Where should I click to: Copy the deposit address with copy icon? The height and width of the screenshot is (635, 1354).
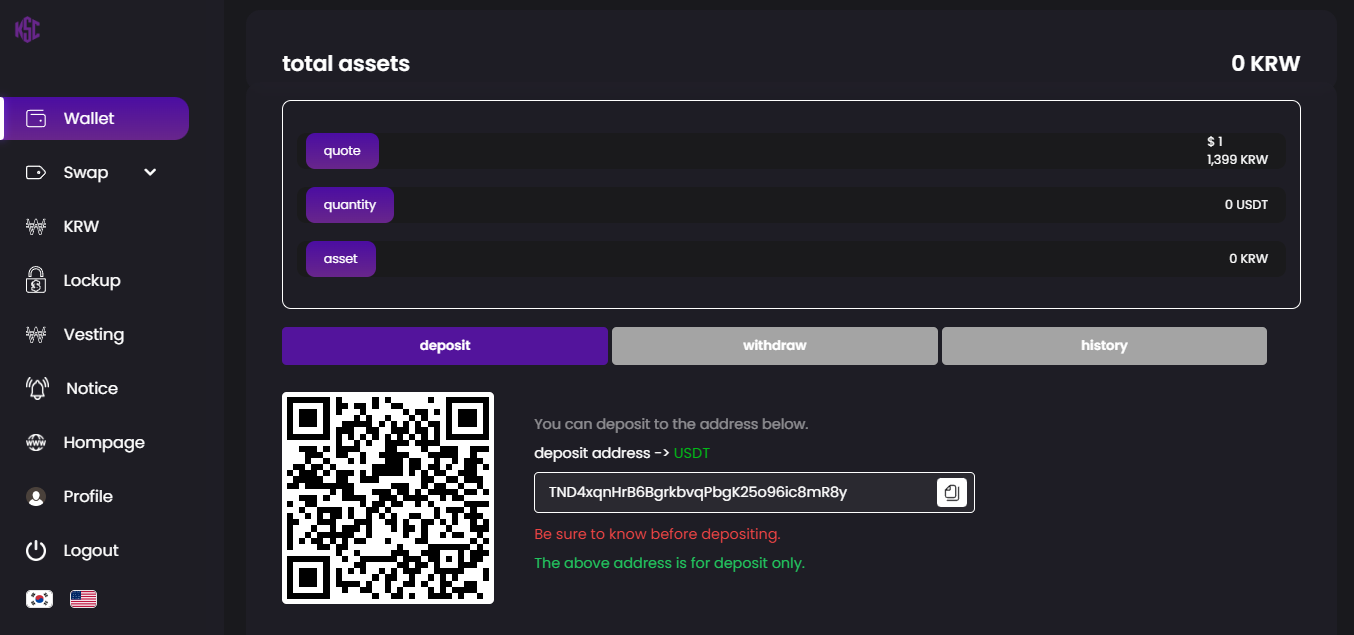click(x=952, y=492)
